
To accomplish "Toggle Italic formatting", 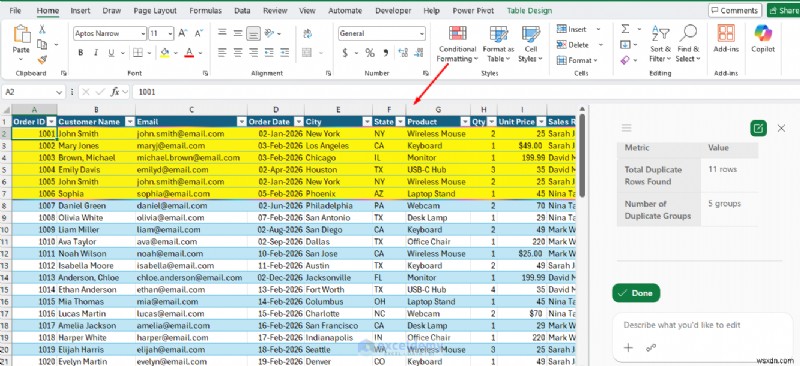I will coord(95,53).
